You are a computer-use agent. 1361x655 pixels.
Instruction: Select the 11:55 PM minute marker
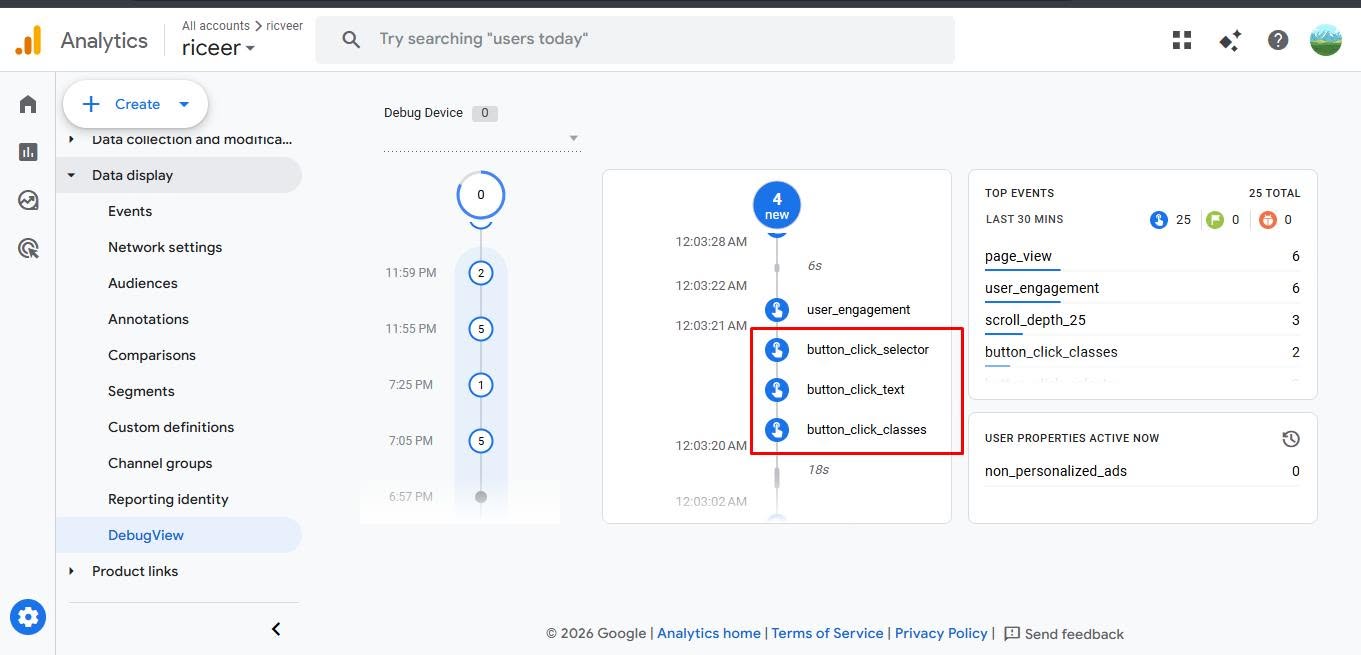pos(481,329)
